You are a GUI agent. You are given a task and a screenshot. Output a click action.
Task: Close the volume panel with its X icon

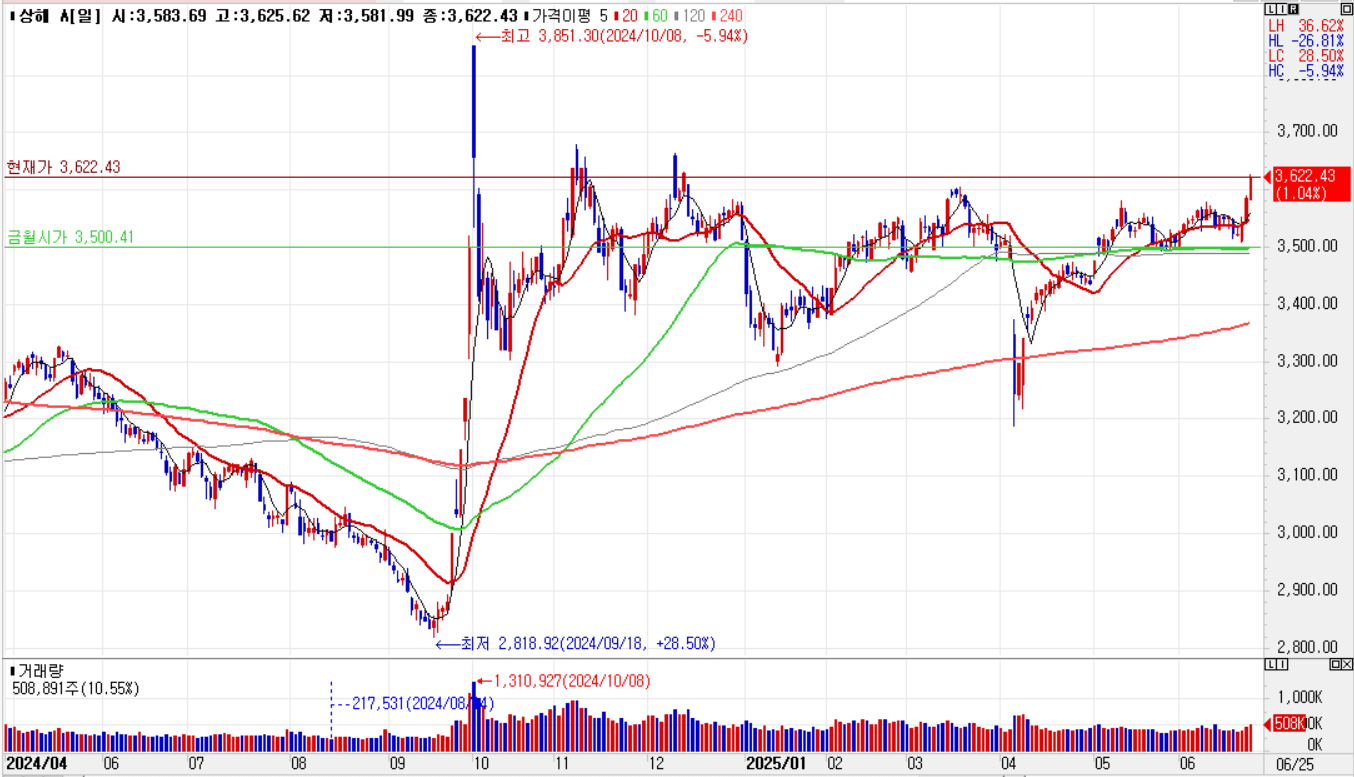tap(1346, 665)
